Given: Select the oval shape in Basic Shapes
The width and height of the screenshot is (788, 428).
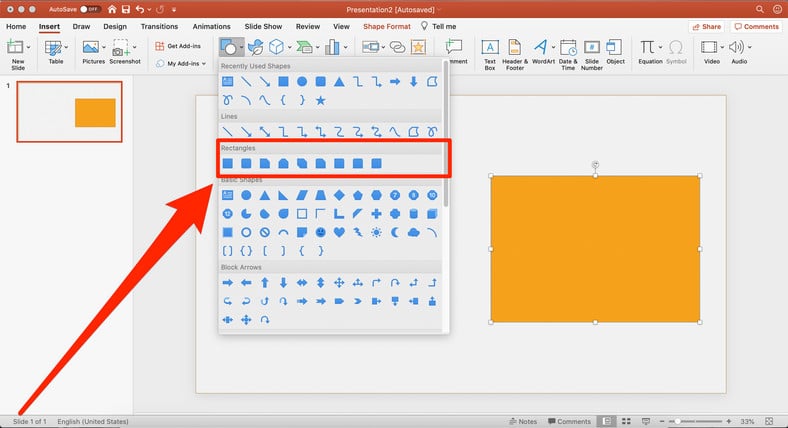Looking at the screenshot, I should click(x=246, y=195).
